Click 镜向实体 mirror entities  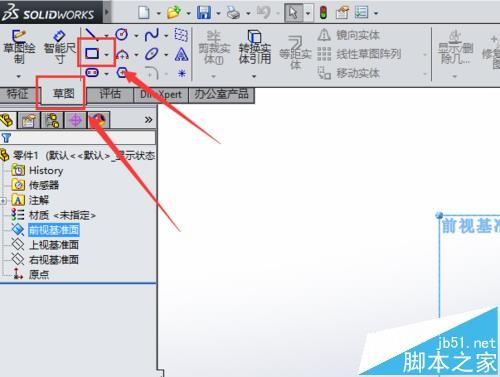tap(349, 35)
